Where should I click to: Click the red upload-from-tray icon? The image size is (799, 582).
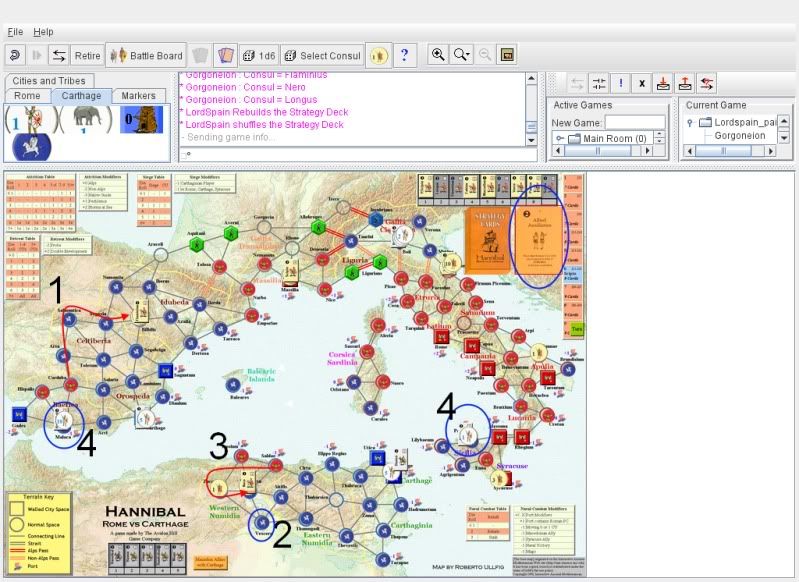tap(685, 83)
